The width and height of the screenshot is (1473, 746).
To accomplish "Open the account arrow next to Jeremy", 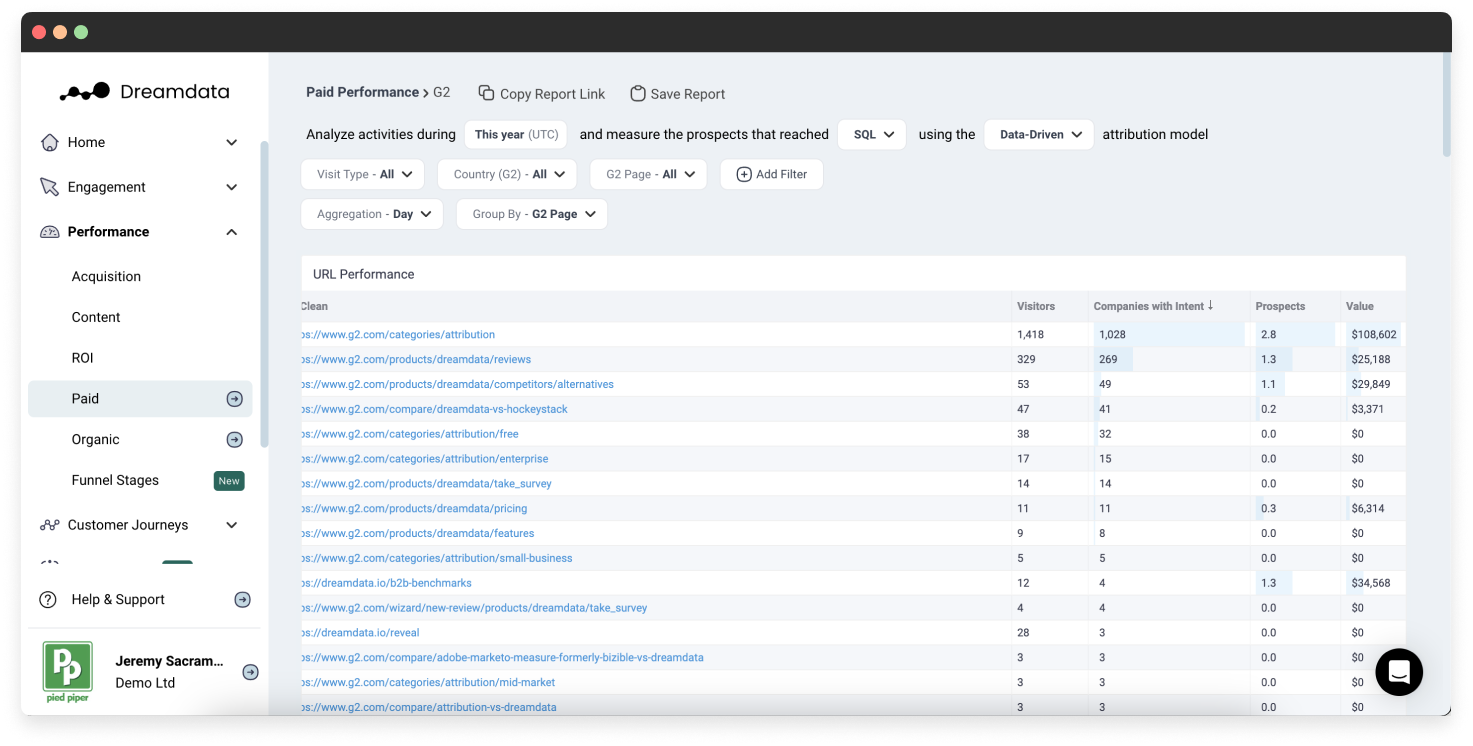I will tap(250, 672).
